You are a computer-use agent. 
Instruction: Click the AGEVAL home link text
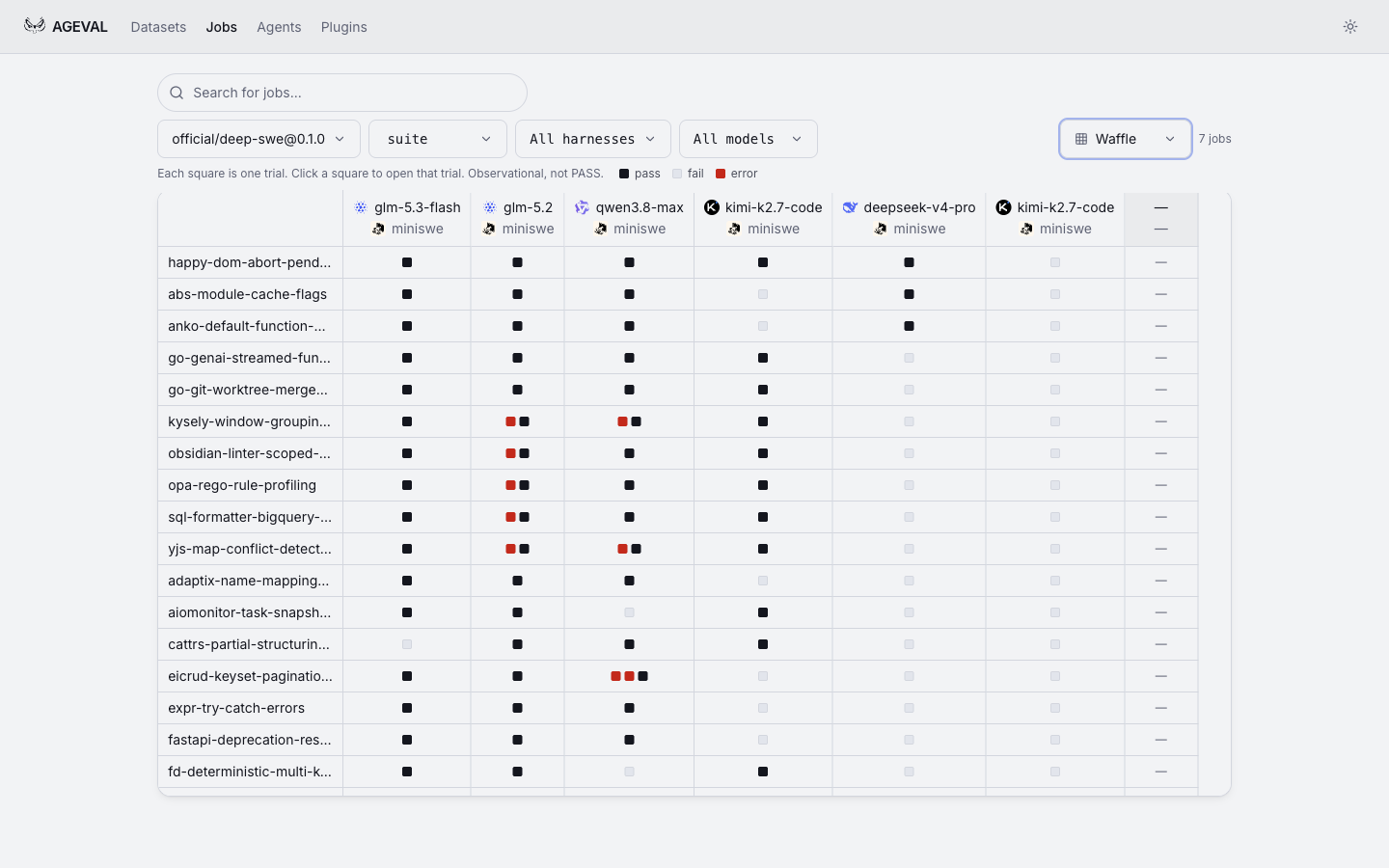[80, 27]
